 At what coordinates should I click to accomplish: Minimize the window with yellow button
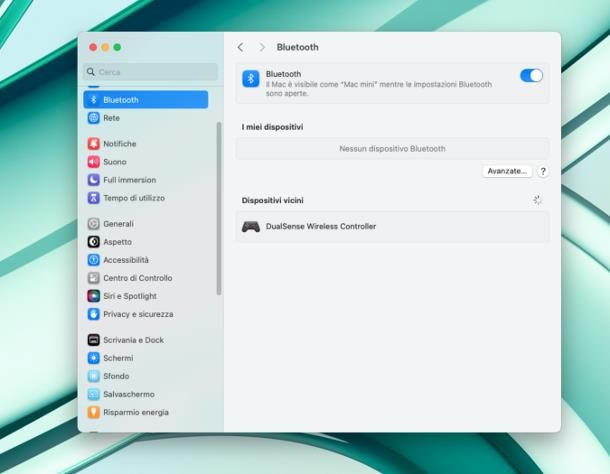pos(105,47)
